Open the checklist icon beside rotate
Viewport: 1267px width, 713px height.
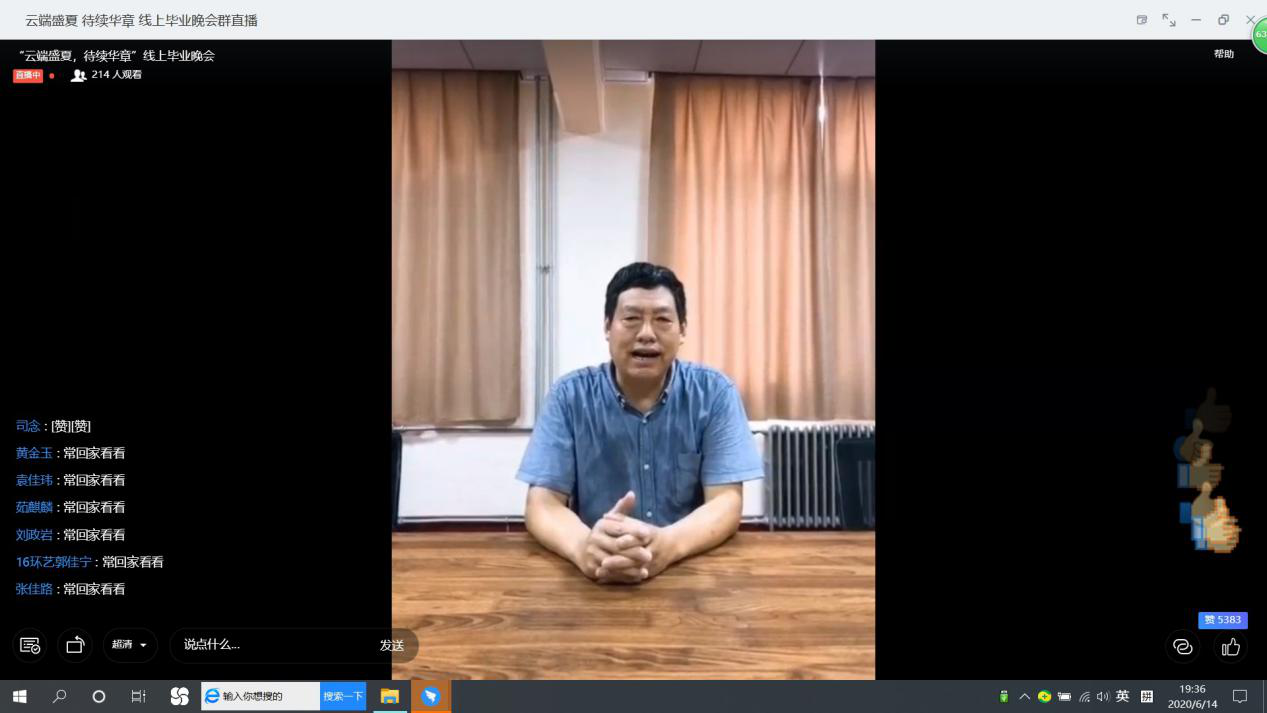coord(30,645)
